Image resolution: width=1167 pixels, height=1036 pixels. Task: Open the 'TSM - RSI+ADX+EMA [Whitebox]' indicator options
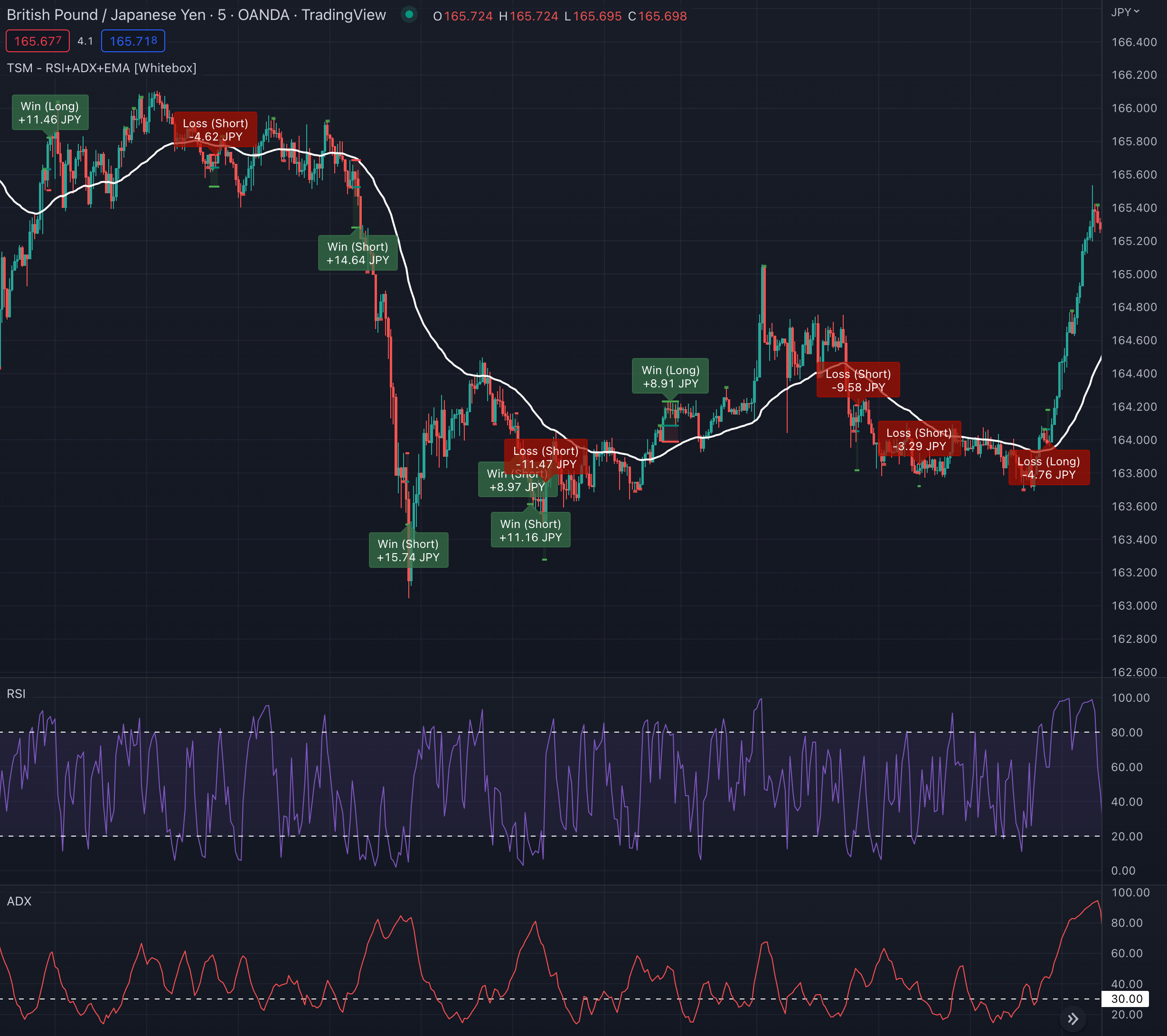point(102,68)
